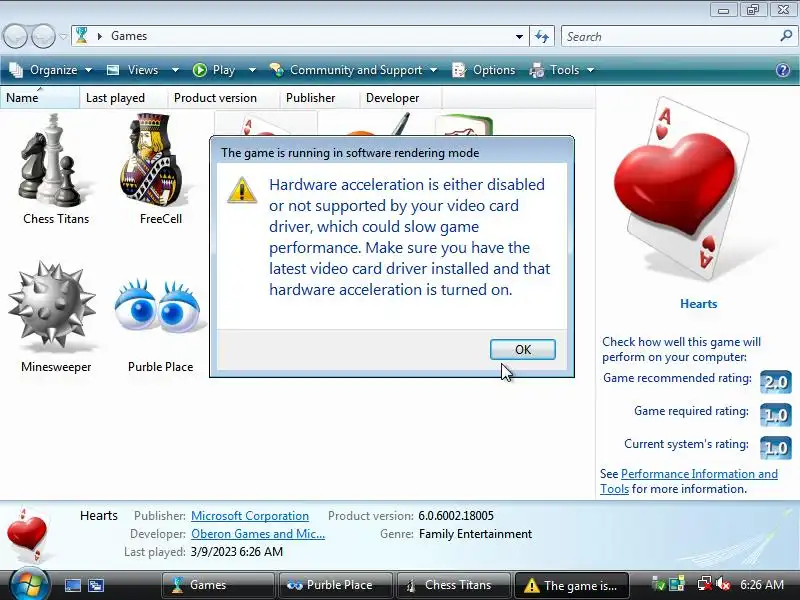Sort by the Last played column
This screenshot has height=600, width=800.
[x=123, y=98]
